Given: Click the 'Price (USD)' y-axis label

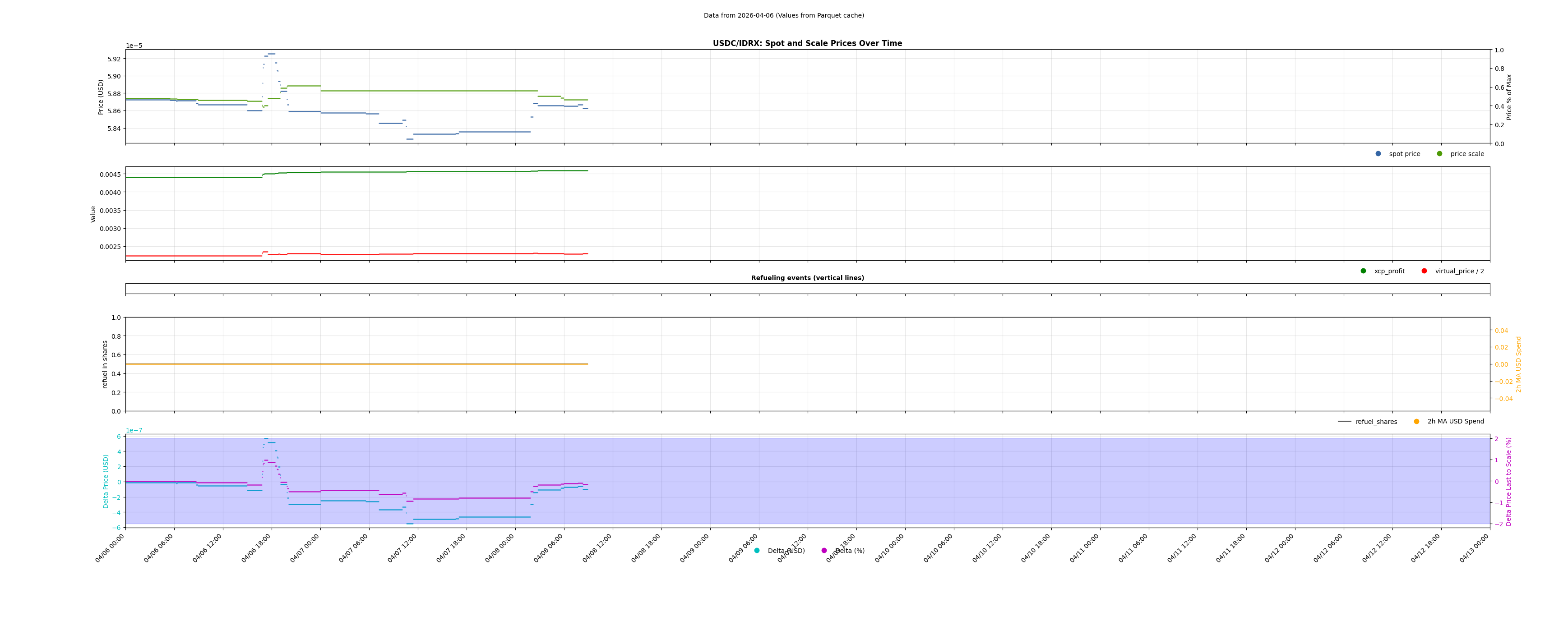Looking at the screenshot, I should 101,97.
